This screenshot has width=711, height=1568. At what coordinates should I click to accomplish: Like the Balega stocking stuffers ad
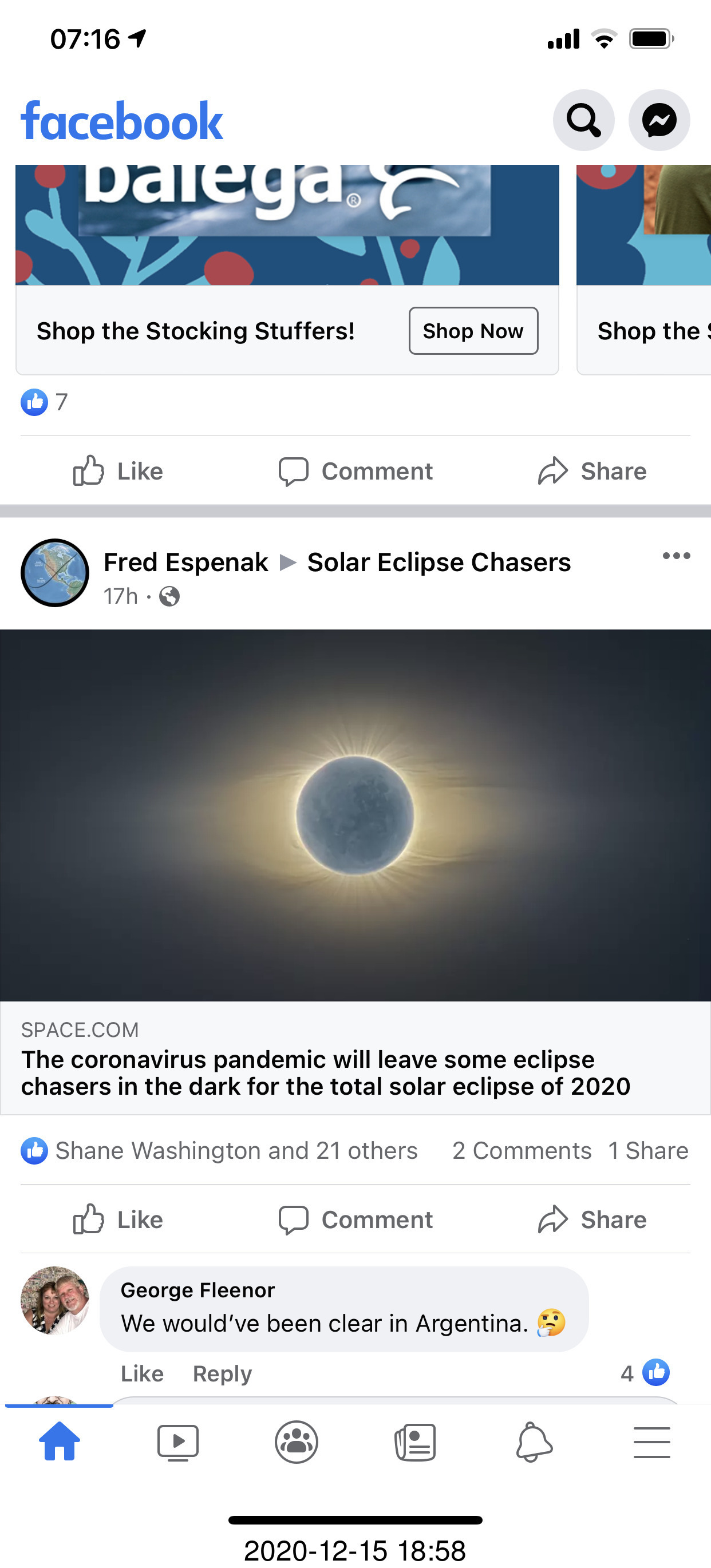(118, 471)
